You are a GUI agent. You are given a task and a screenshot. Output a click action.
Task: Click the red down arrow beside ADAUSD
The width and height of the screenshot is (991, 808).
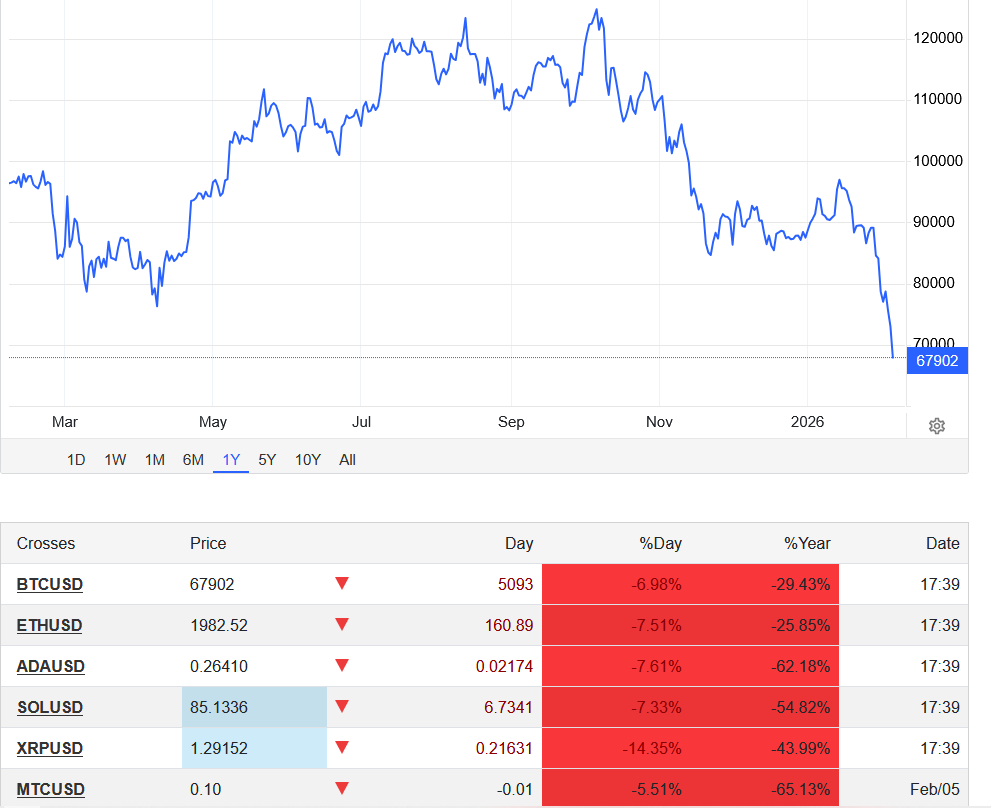point(342,666)
